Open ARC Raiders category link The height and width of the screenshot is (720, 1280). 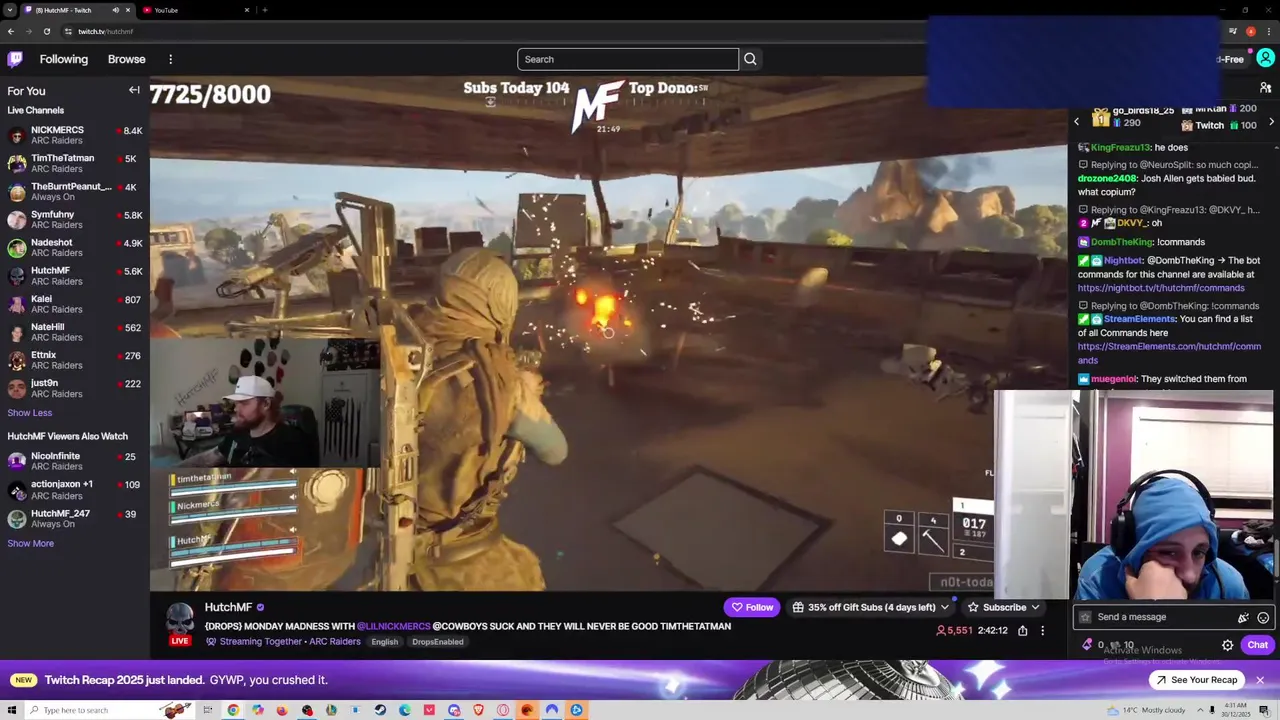[334, 641]
